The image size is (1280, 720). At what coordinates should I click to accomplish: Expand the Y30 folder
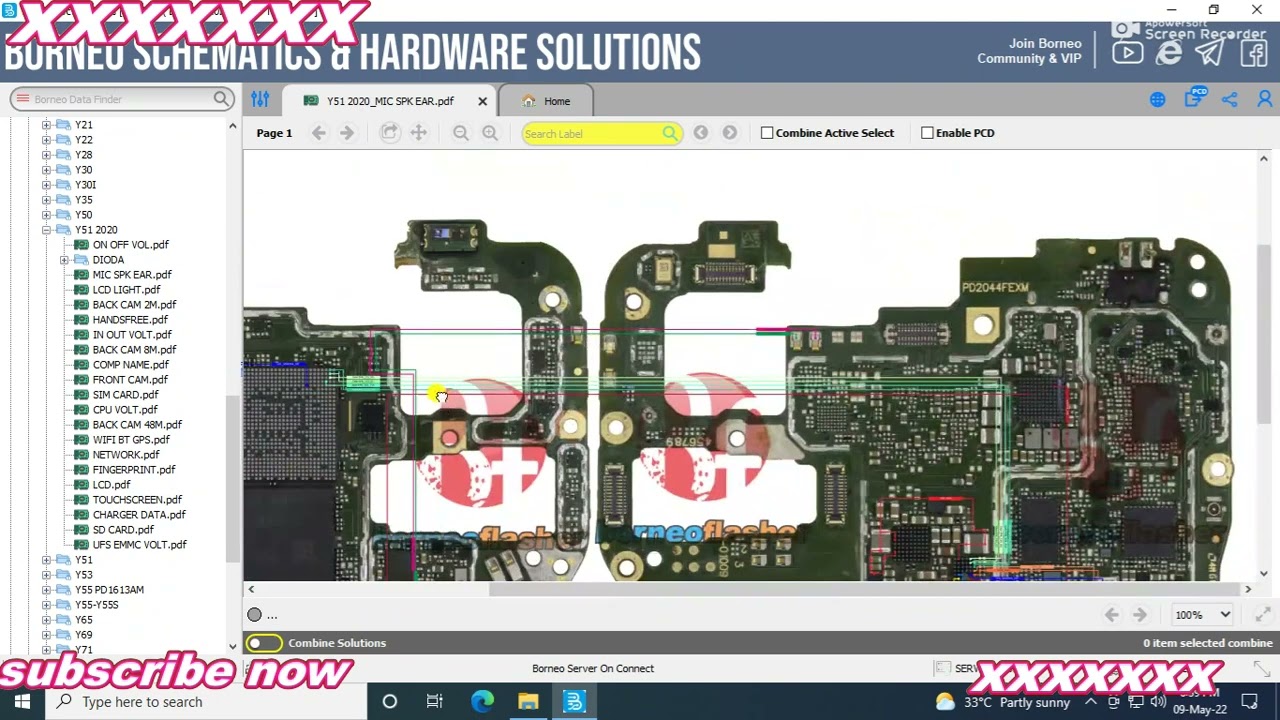(46, 170)
